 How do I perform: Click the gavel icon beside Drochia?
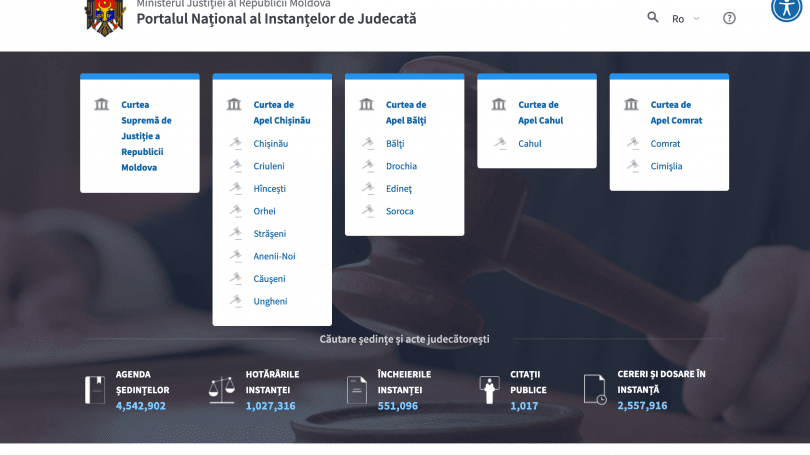pyautogui.click(x=368, y=166)
